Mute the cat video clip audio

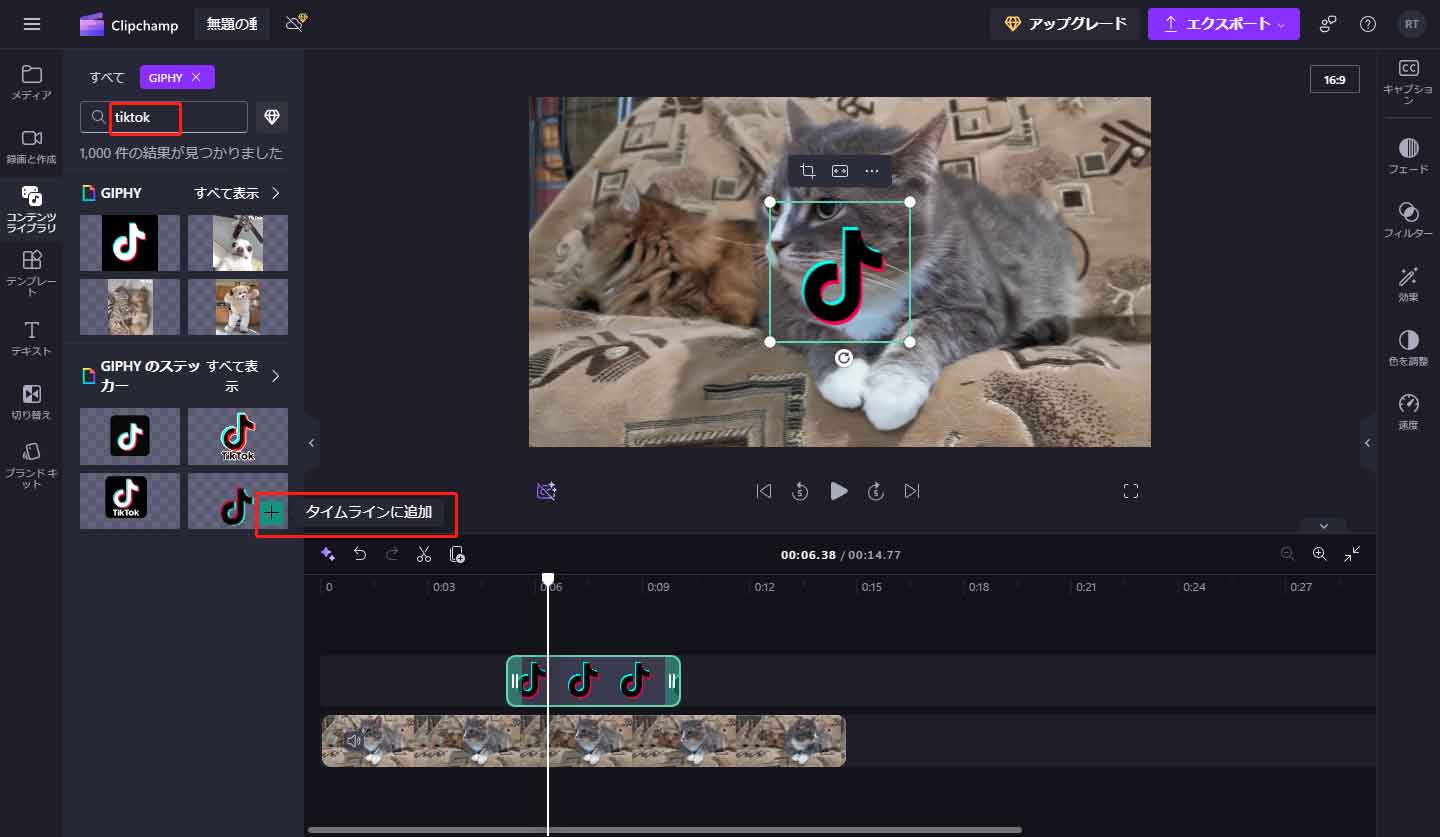click(x=353, y=741)
